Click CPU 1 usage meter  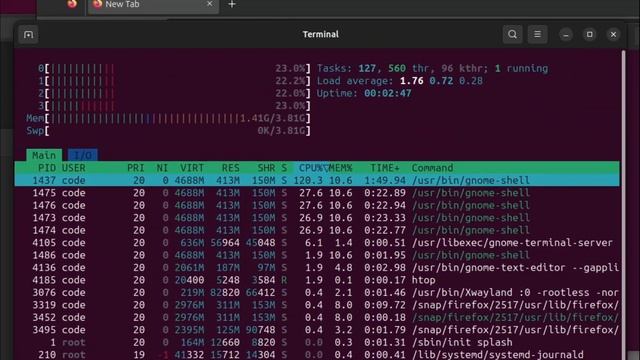click(174, 81)
